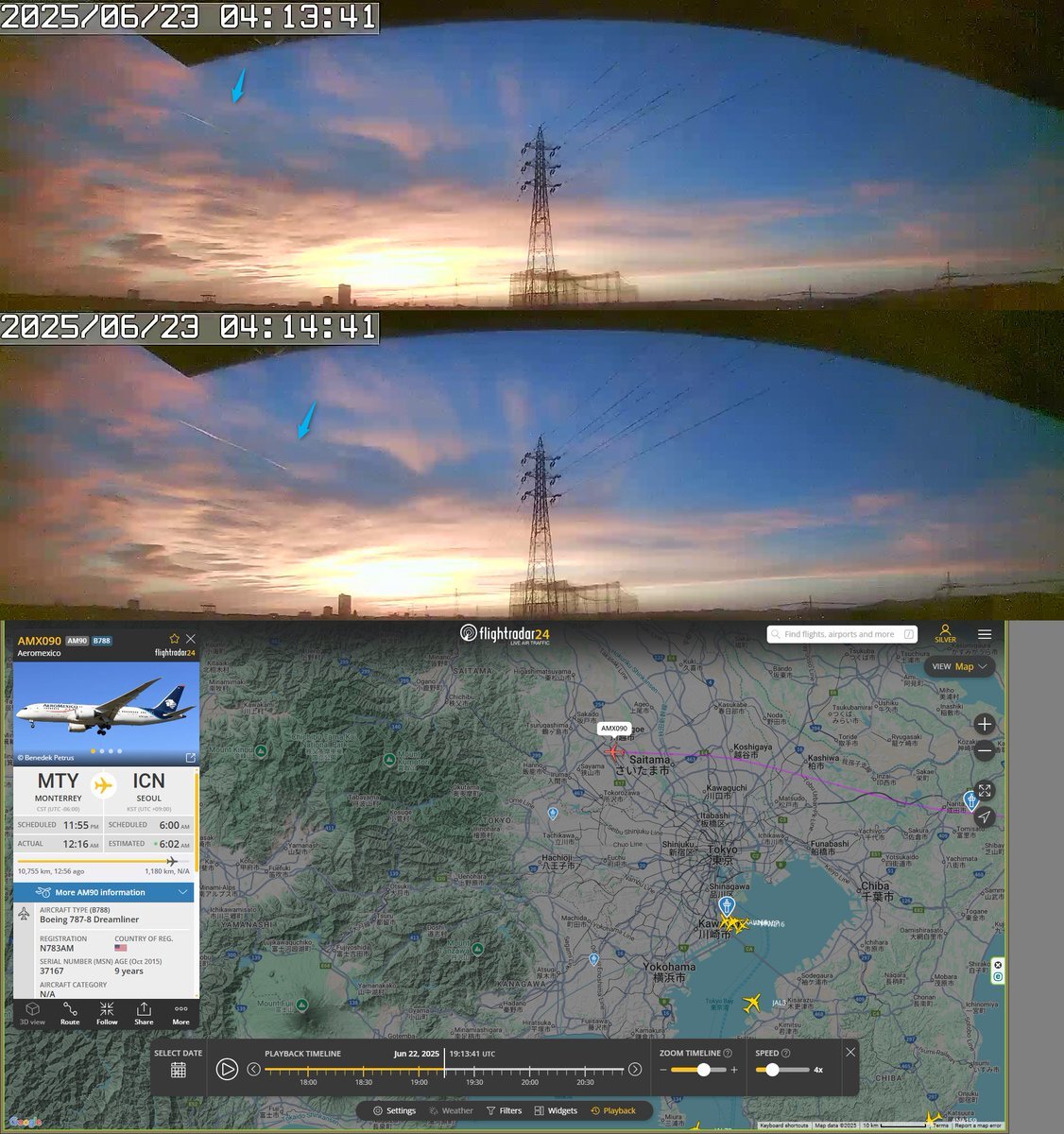Select the red AMX090 aircraft on map
The width and height of the screenshot is (1064, 1134).
[x=613, y=752]
